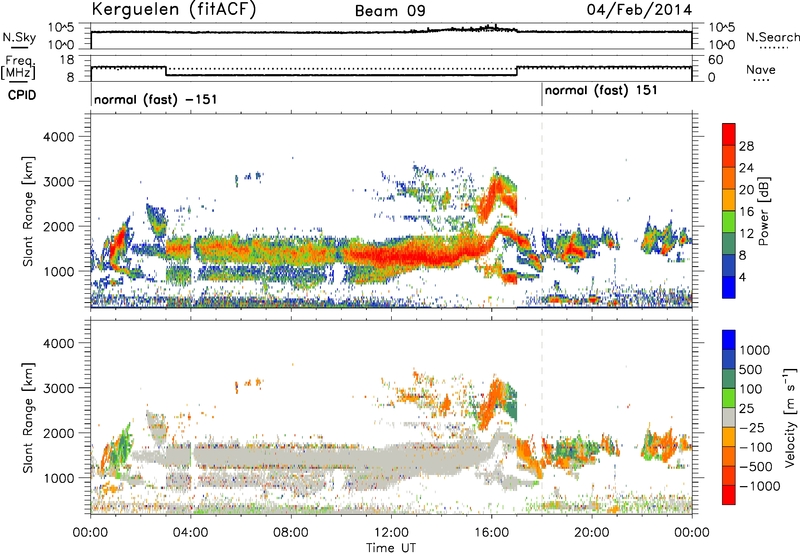Click the CPID change tick before "normal (fast) 151"
The width and height of the screenshot is (800, 554).
542,95
